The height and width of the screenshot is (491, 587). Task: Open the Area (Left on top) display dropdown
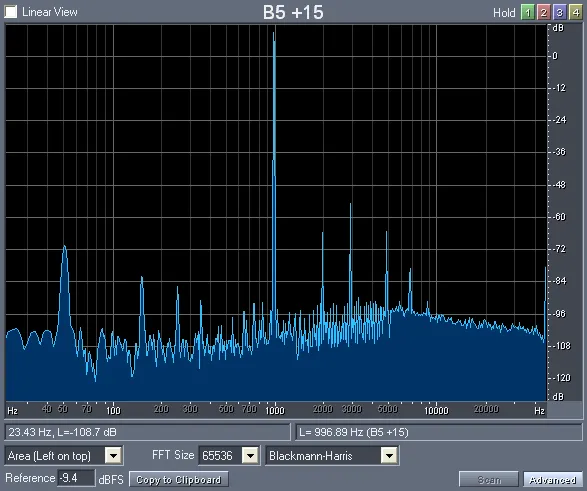[113, 455]
